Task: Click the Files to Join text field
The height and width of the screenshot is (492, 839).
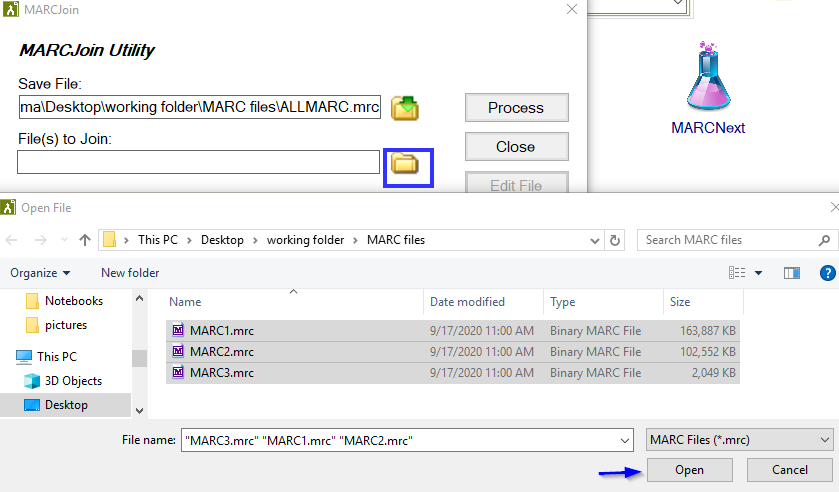Action: coord(198,162)
